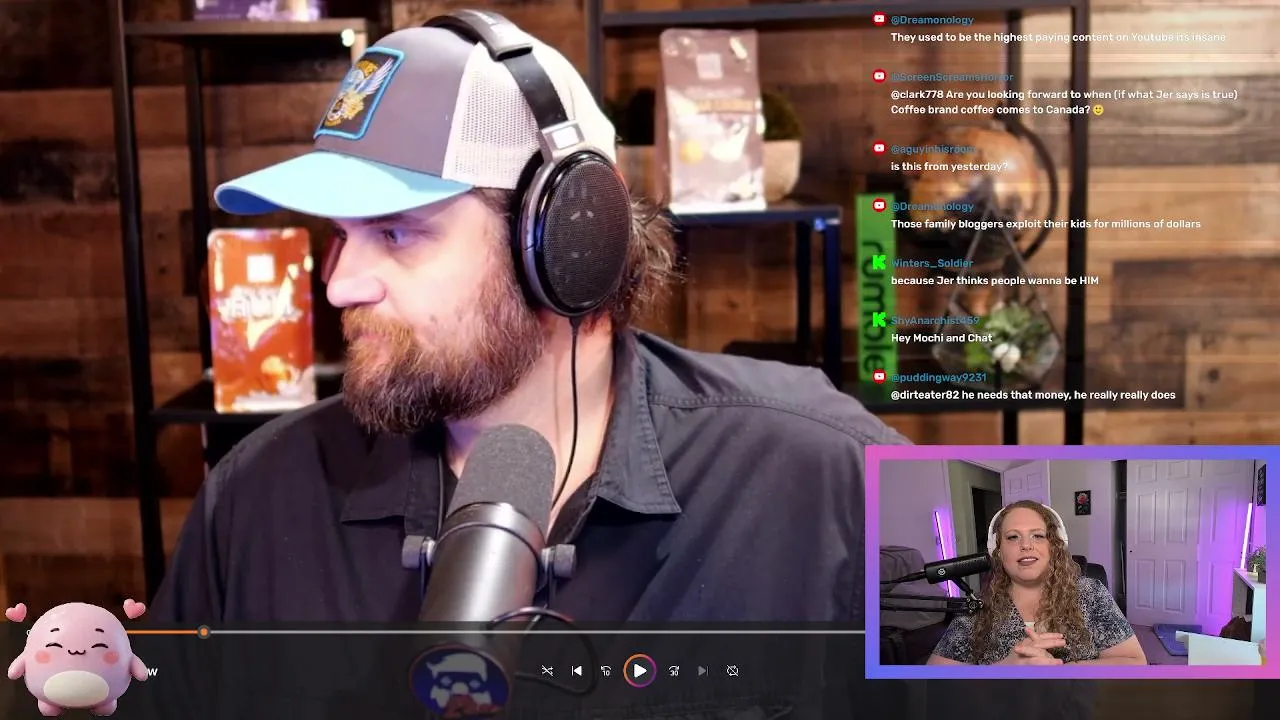
Task: Select message "Those family bloggers exploit their kids"
Action: pos(1046,224)
